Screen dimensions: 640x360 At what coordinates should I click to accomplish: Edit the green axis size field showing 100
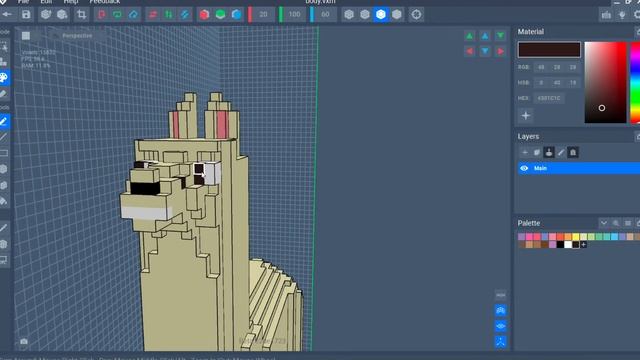[x=294, y=15]
